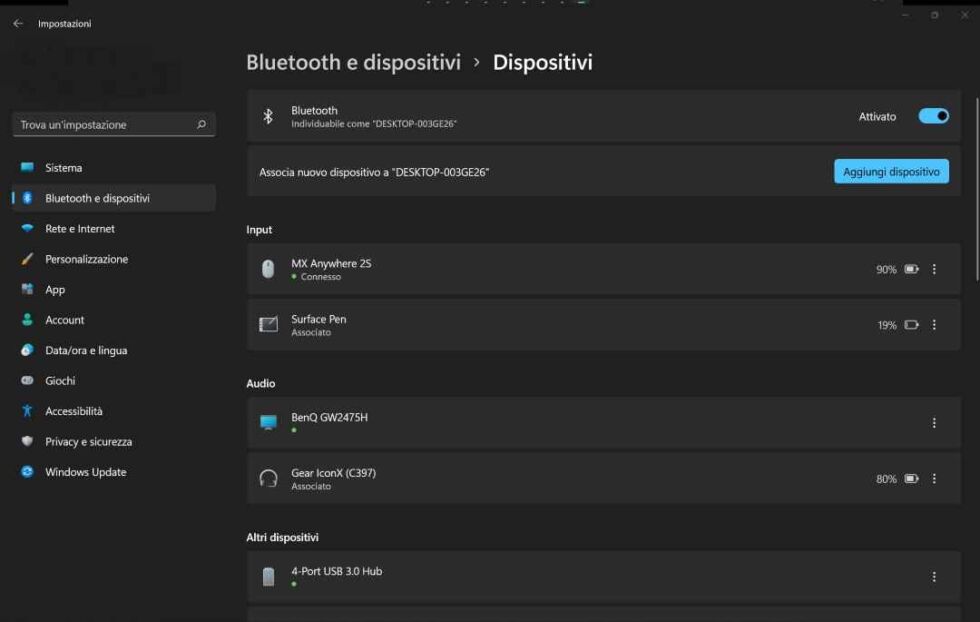Open three-dot menu for BenQ GW2475H
Image resolution: width=980 pixels, height=622 pixels.
tap(934, 423)
